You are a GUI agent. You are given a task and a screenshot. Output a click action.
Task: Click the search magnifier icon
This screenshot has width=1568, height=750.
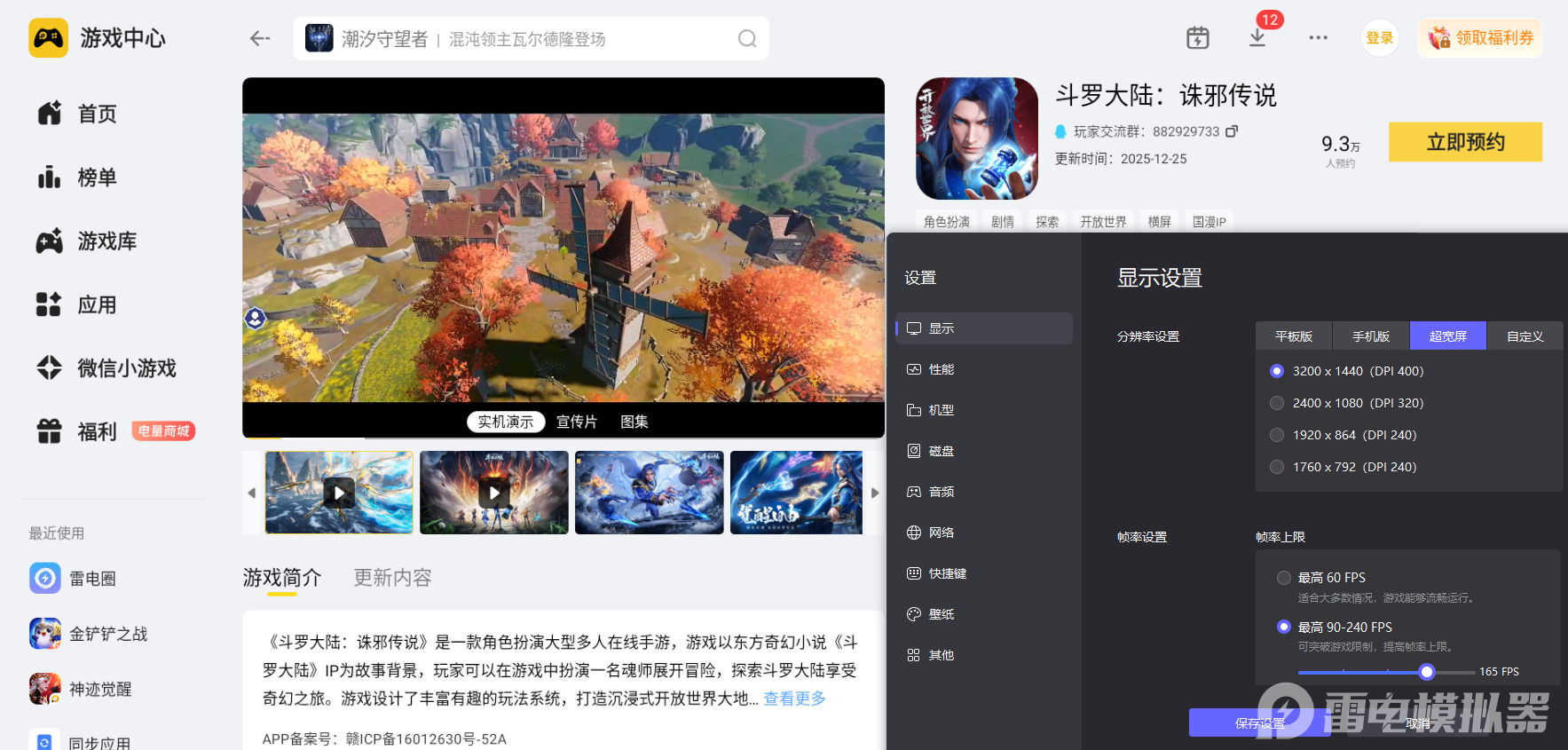[x=747, y=38]
